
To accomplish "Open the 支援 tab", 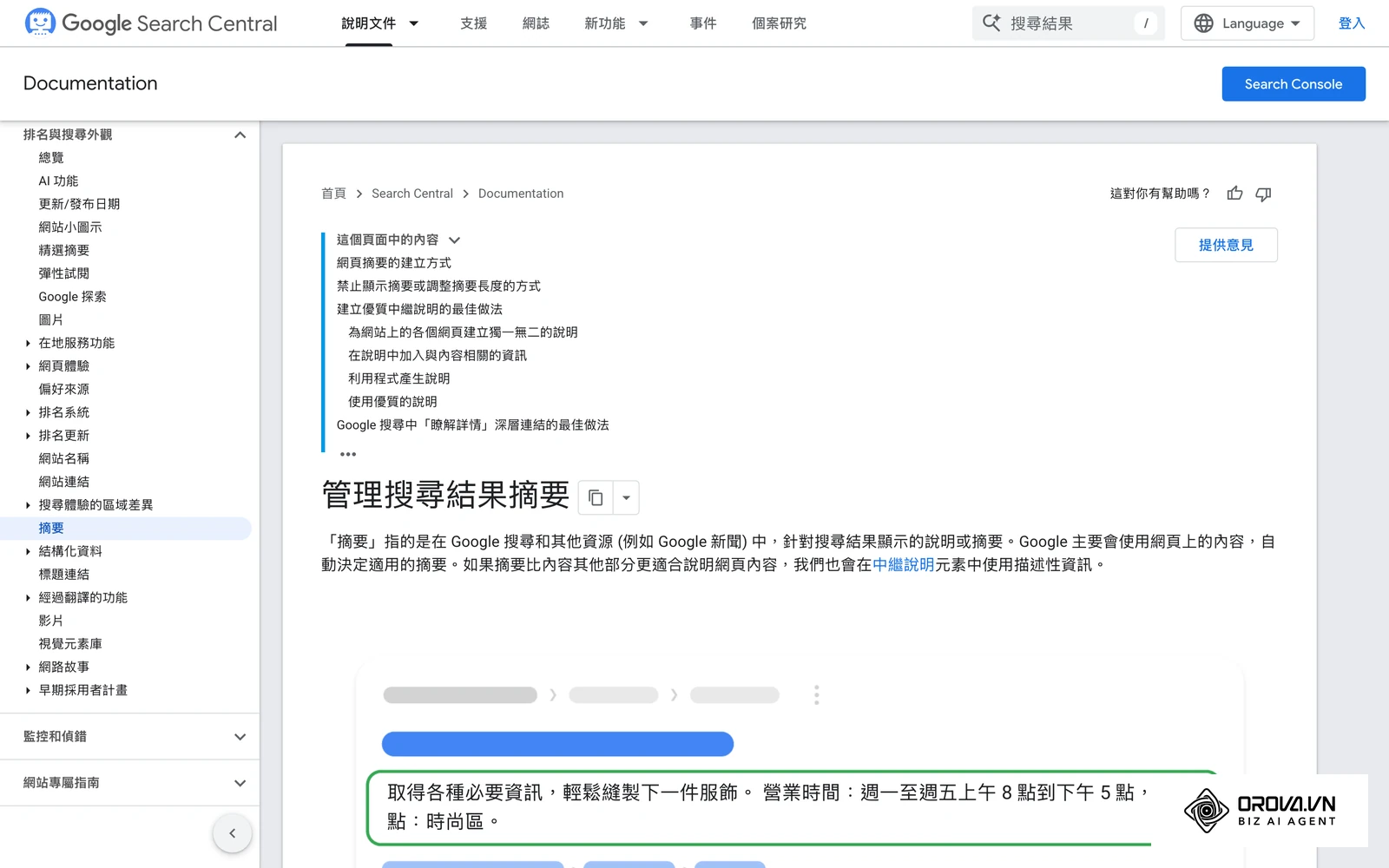I will [473, 23].
